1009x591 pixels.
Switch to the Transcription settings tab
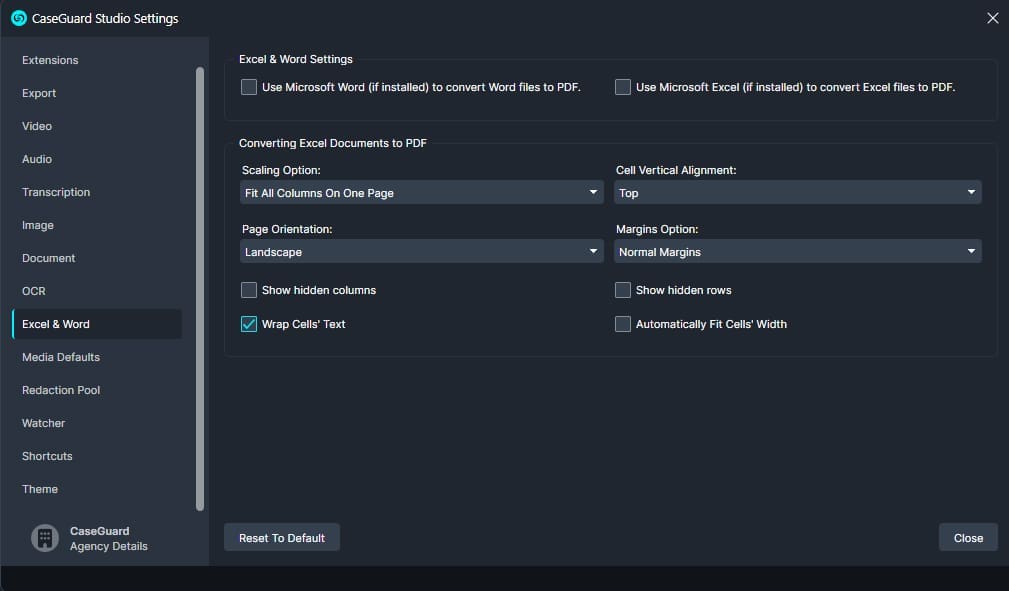[x=56, y=192]
